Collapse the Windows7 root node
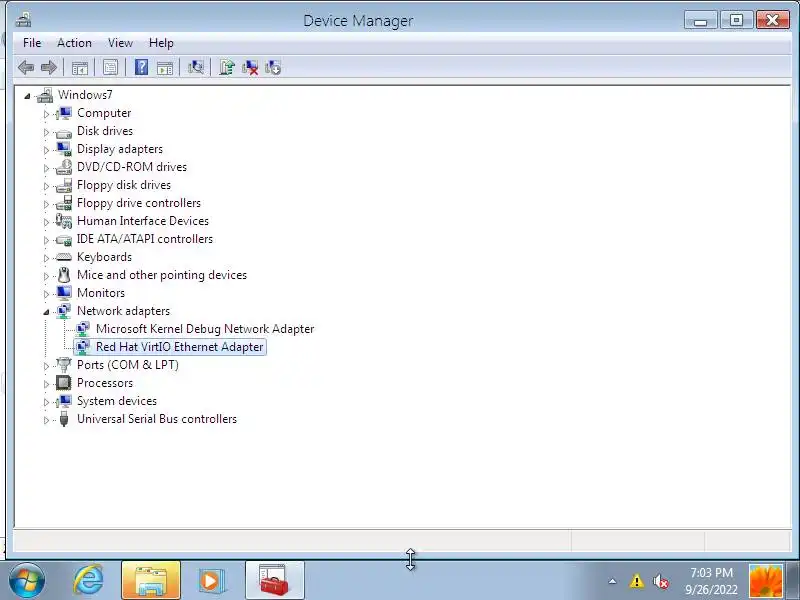 pyautogui.click(x=27, y=96)
